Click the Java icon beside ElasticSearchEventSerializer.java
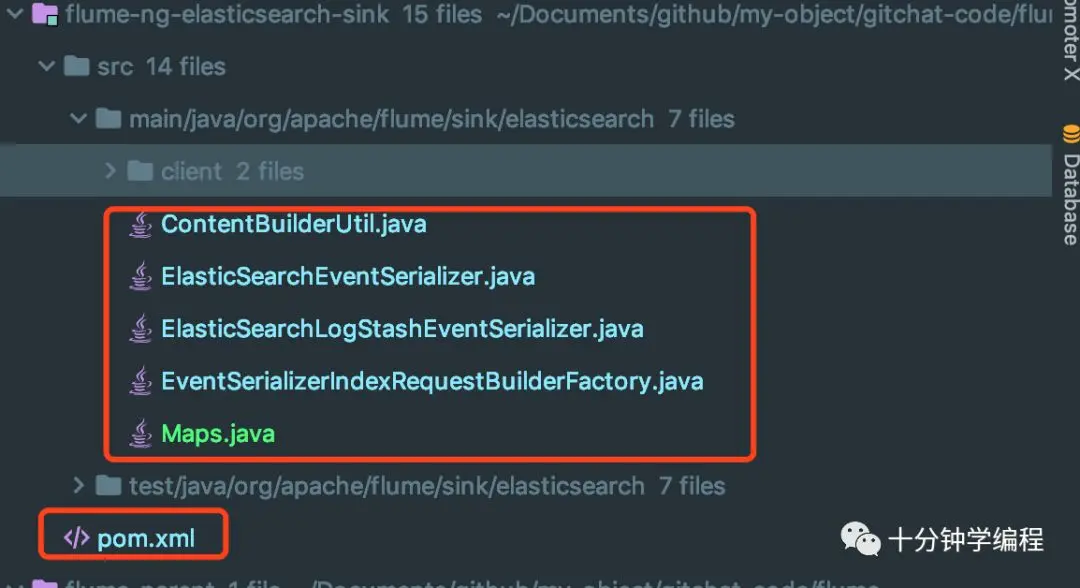The width and height of the screenshot is (1080, 588). (x=140, y=277)
